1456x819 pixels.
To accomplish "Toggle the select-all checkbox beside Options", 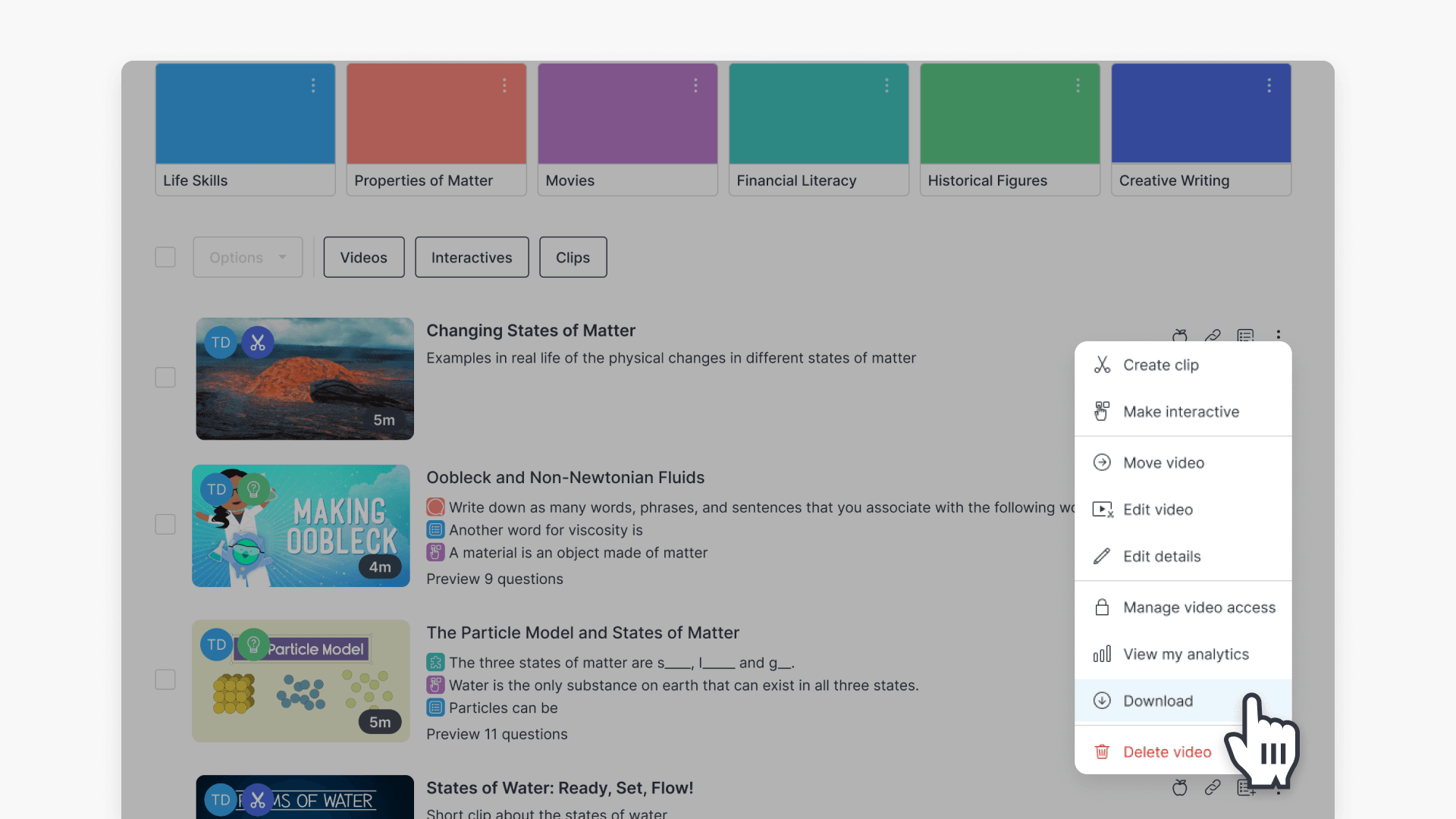I will coord(165,257).
